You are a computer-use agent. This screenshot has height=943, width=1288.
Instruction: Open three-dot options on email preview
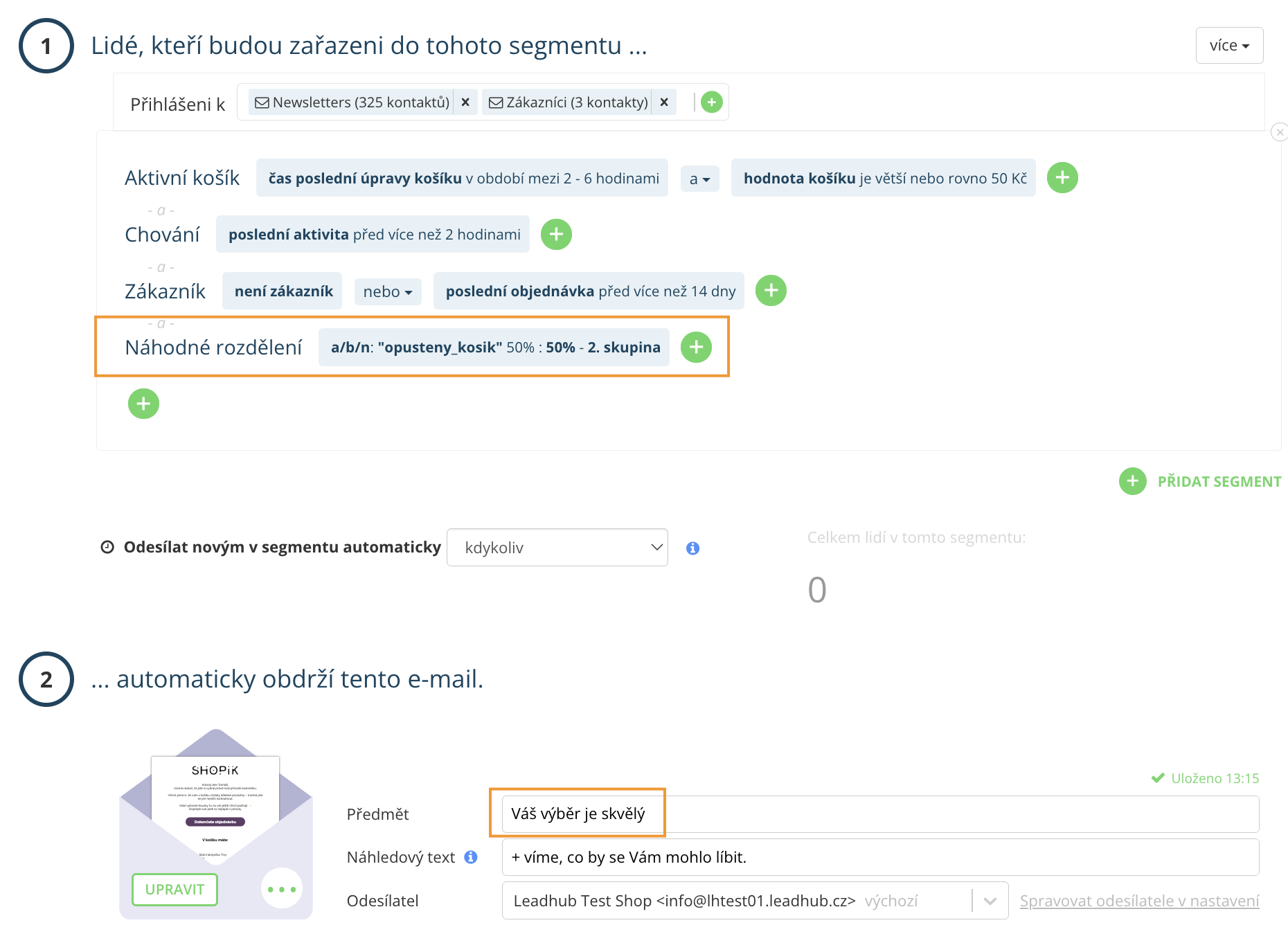281,889
